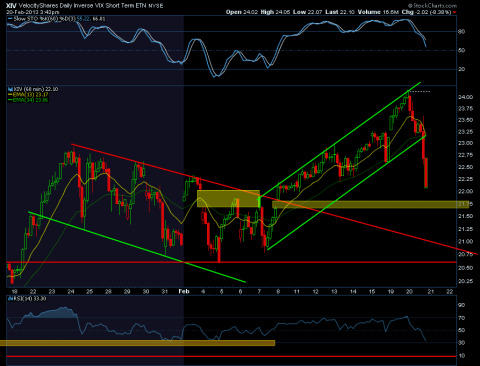
Task: Select the XIV ticker symbol title
Action: click(x=11, y=6)
